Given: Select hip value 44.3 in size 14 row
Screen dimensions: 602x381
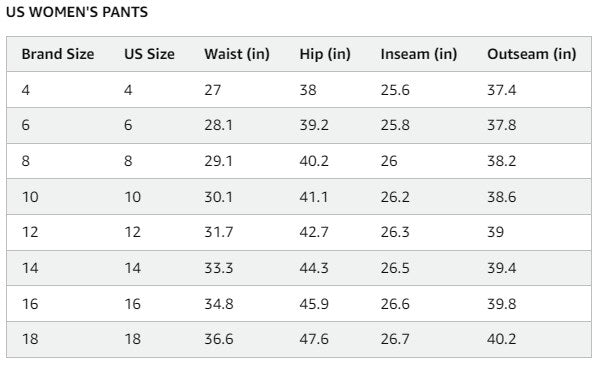Looking at the screenshot, I should (x=314, y=268).
